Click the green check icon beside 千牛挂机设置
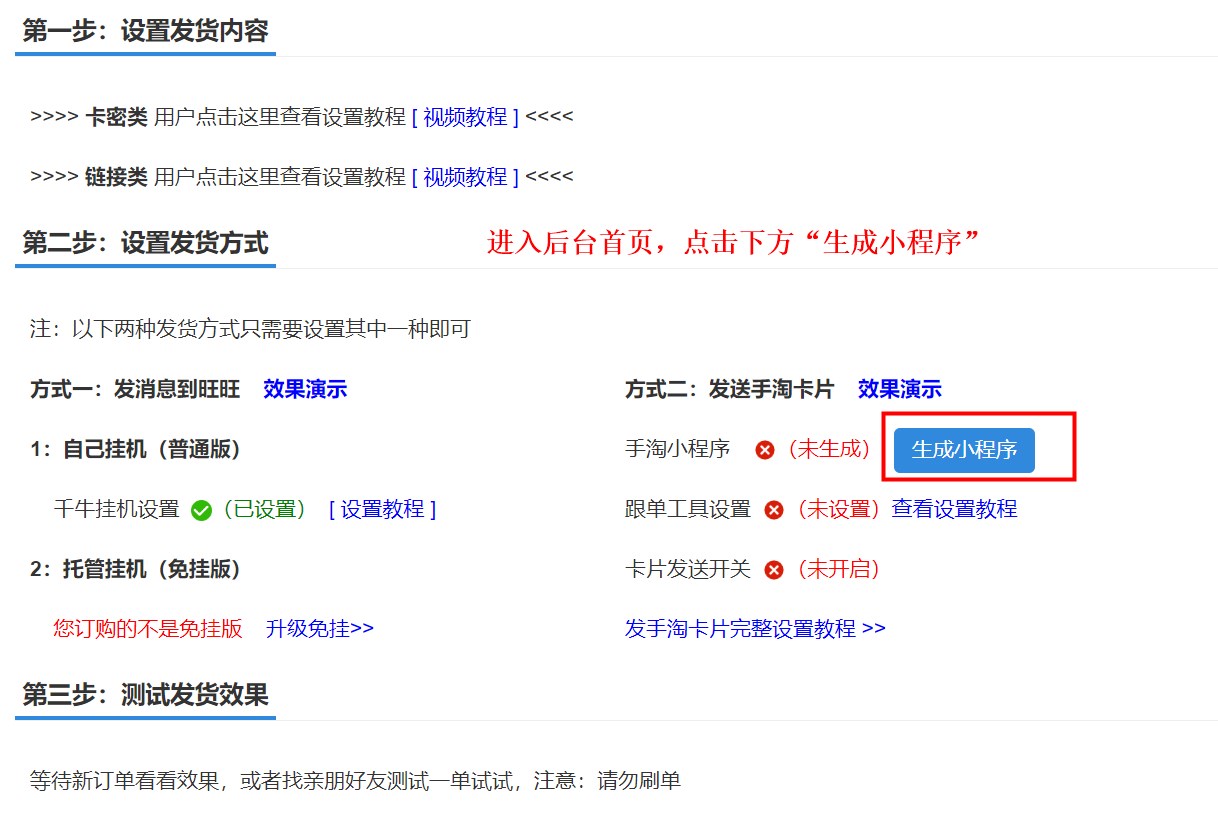1218x813 pixels. click(201, 510)
